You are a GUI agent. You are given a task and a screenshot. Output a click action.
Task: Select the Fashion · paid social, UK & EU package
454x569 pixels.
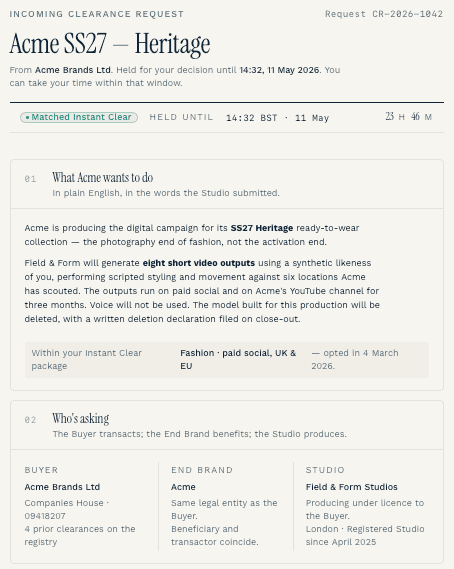[x=238, y=359]
